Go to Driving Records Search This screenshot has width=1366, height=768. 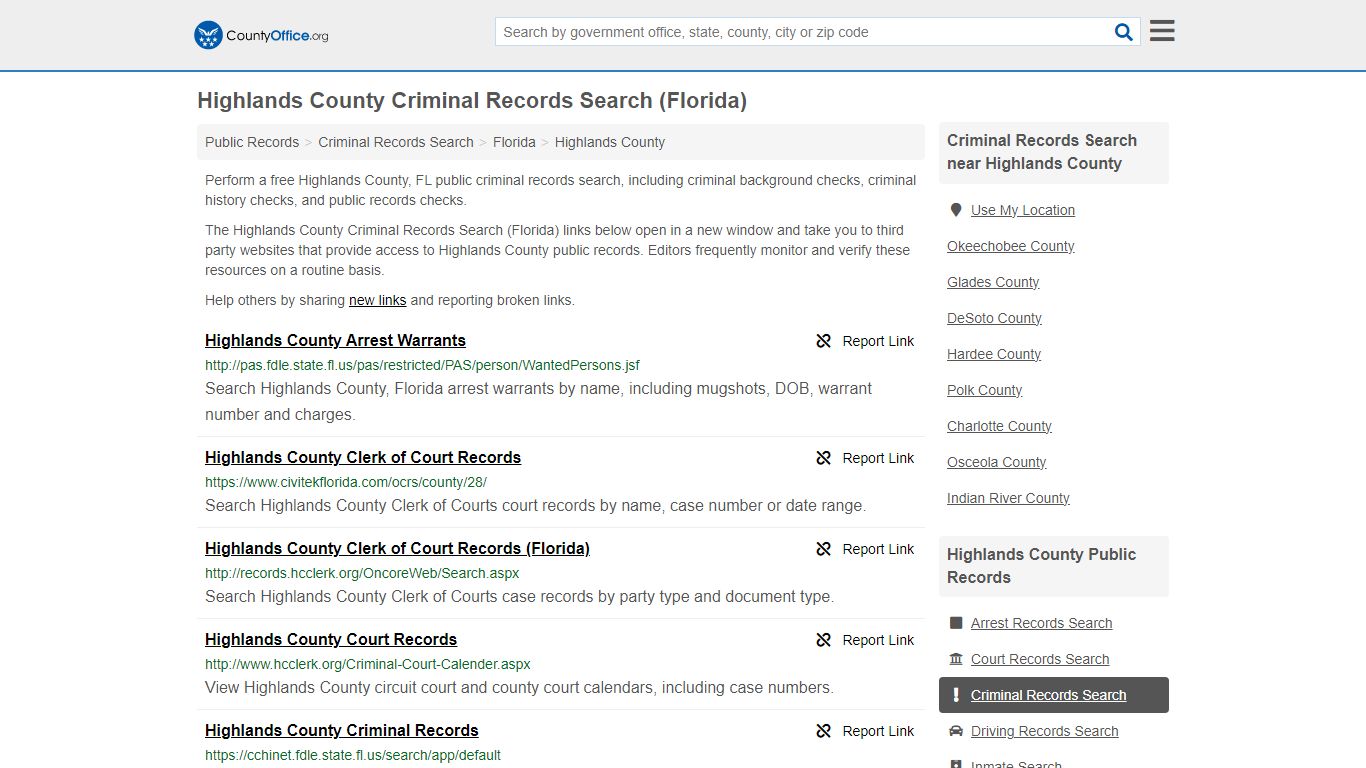pos(1044,731)
